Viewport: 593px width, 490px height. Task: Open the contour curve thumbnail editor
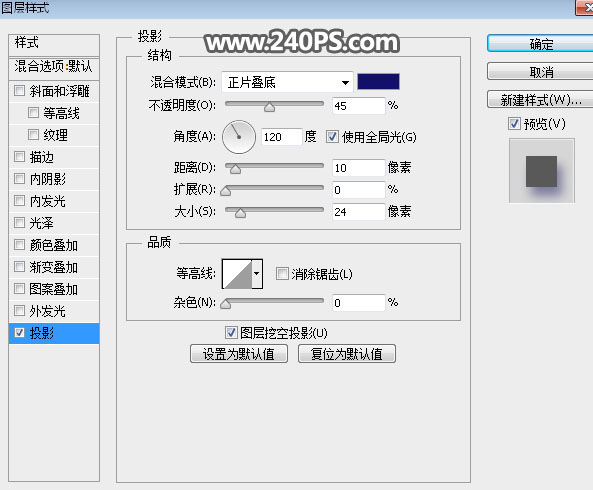(x=237, y=273)
